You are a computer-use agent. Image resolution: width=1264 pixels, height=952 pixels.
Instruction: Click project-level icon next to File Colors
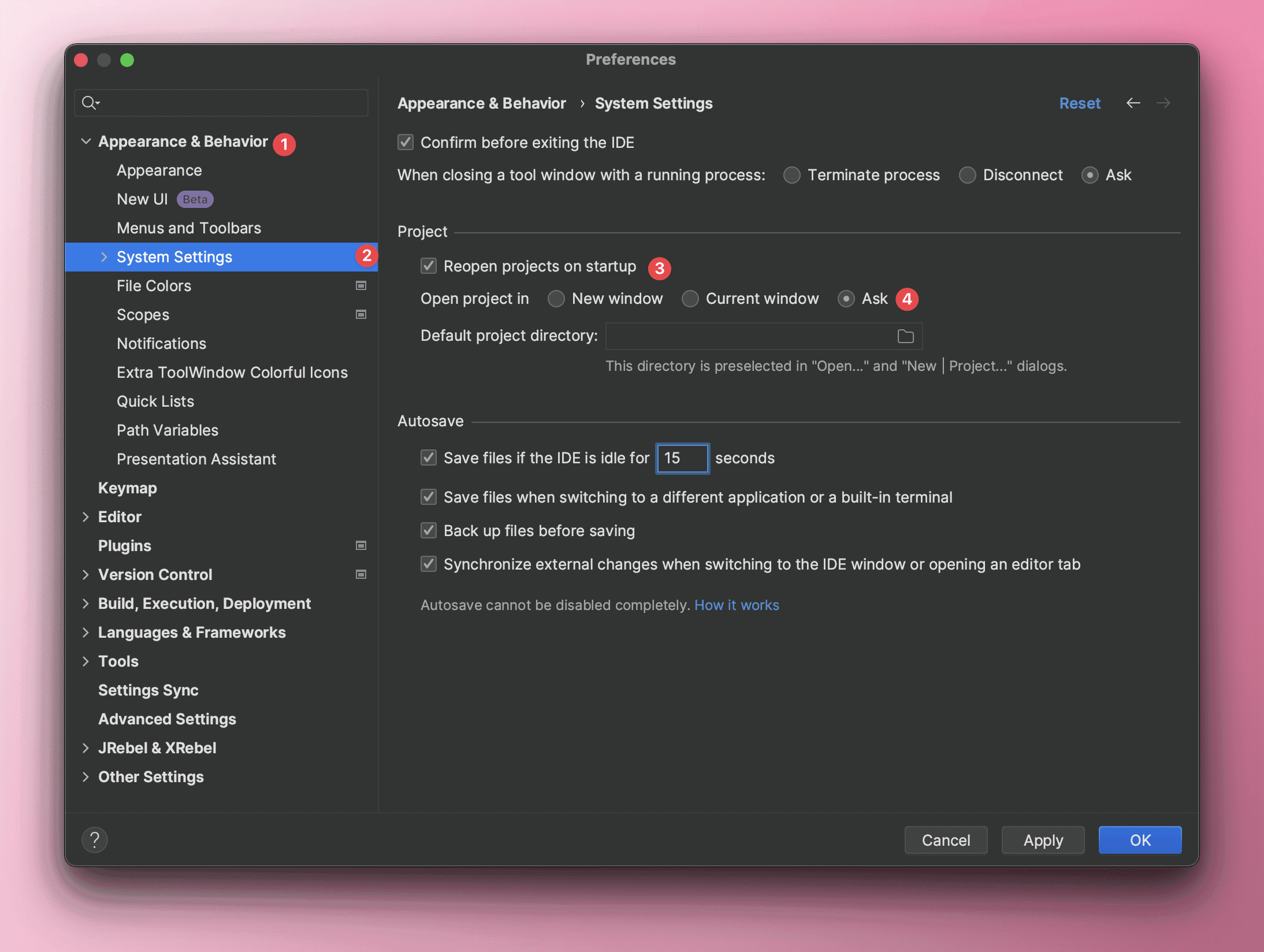tap(361, 285)
